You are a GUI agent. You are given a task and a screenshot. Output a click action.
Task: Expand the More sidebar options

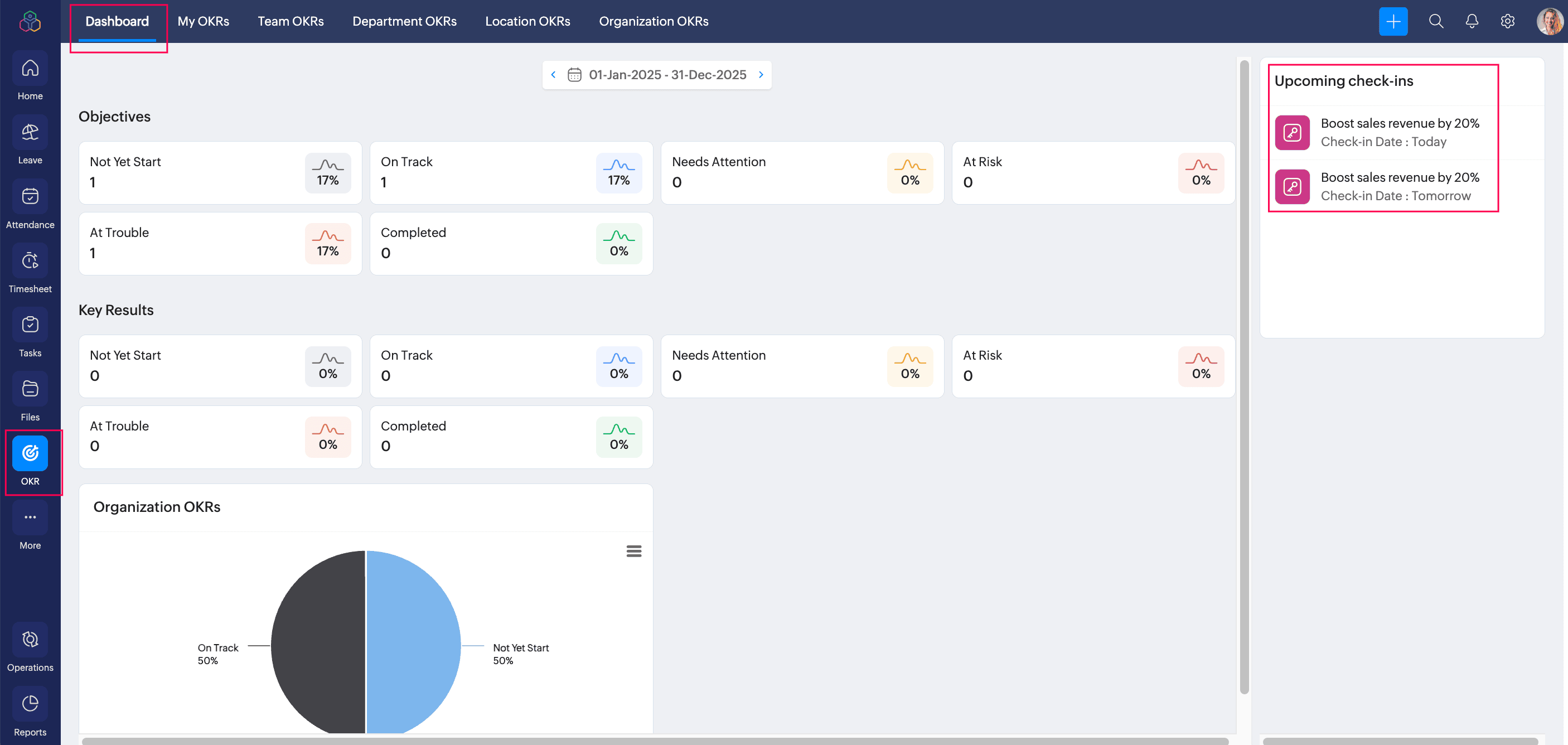click(x=30, y=517)
